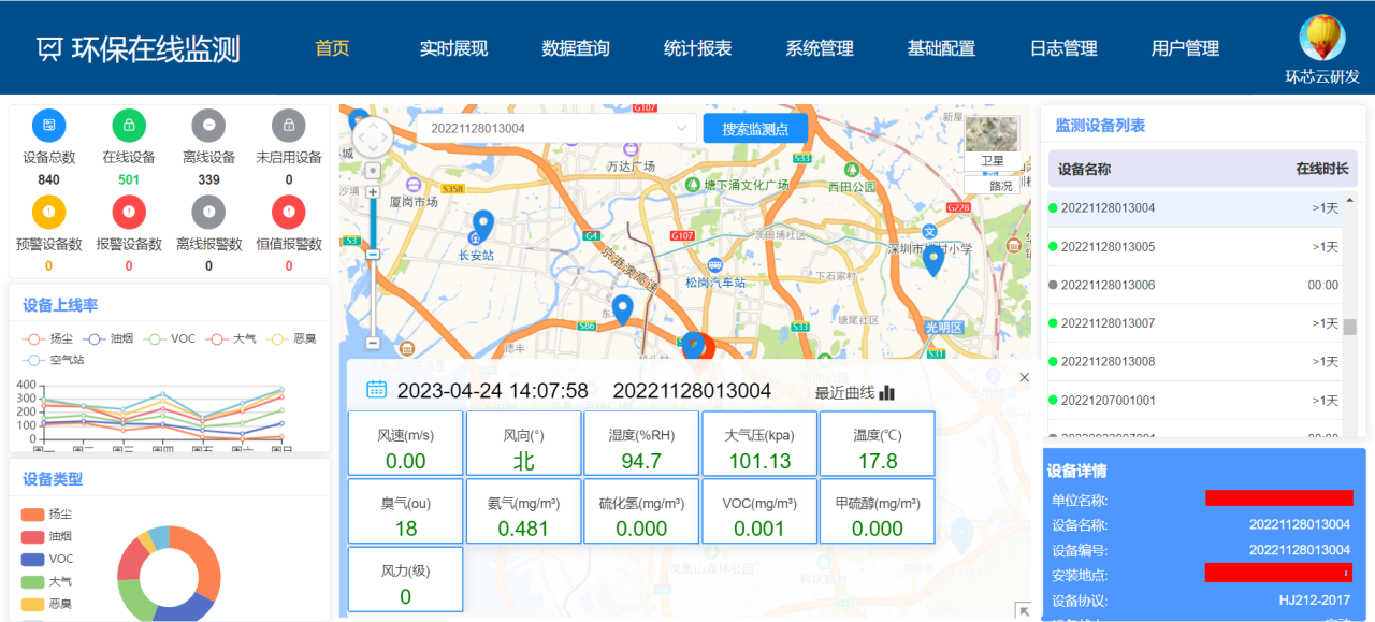Click the 搜索监测点 search button
Screen dimensions: 1375x622
pos(755,128)
